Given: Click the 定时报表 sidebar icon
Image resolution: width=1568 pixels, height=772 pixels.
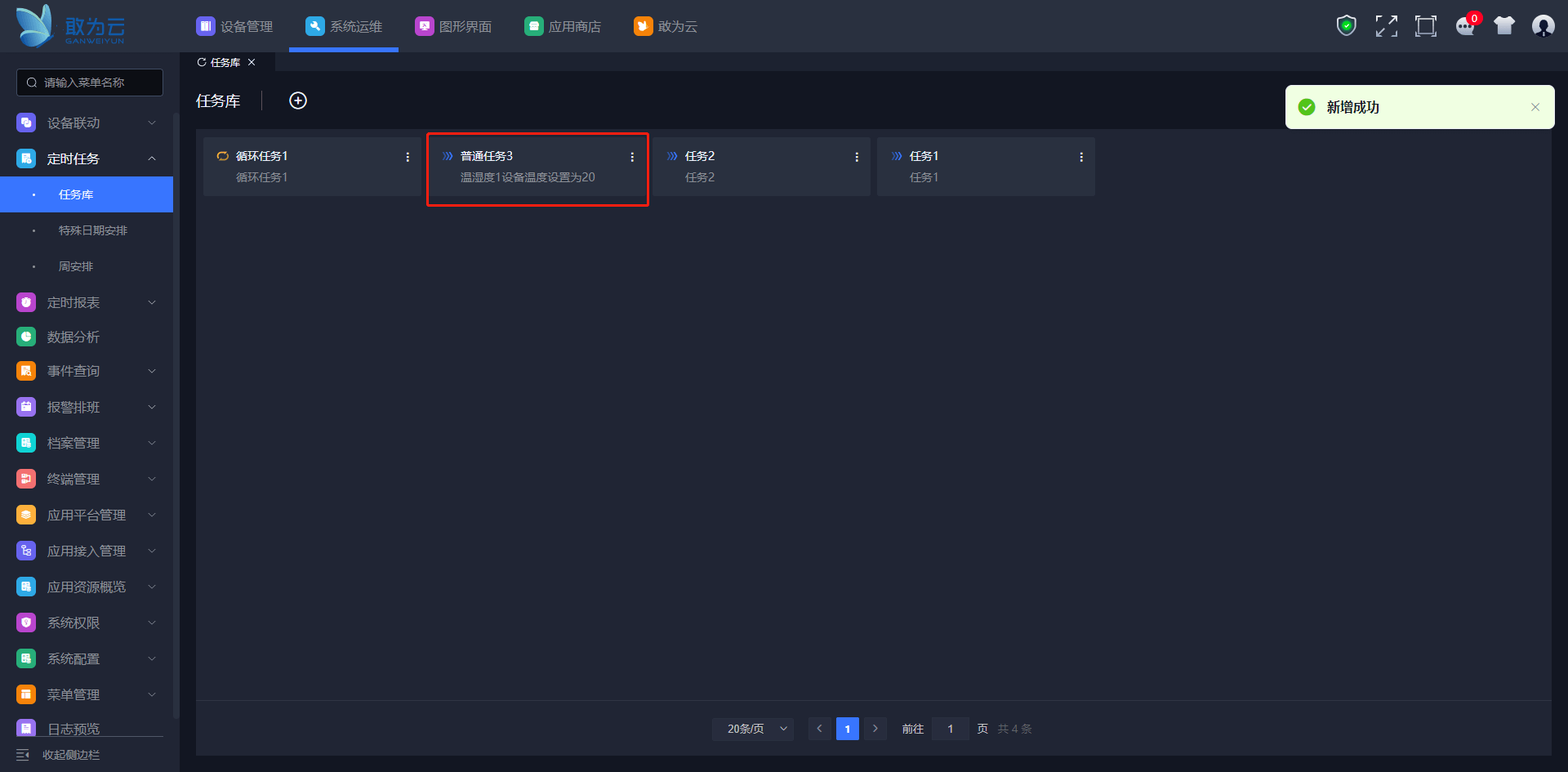Looking at the screenshot, I should [26, 302].
